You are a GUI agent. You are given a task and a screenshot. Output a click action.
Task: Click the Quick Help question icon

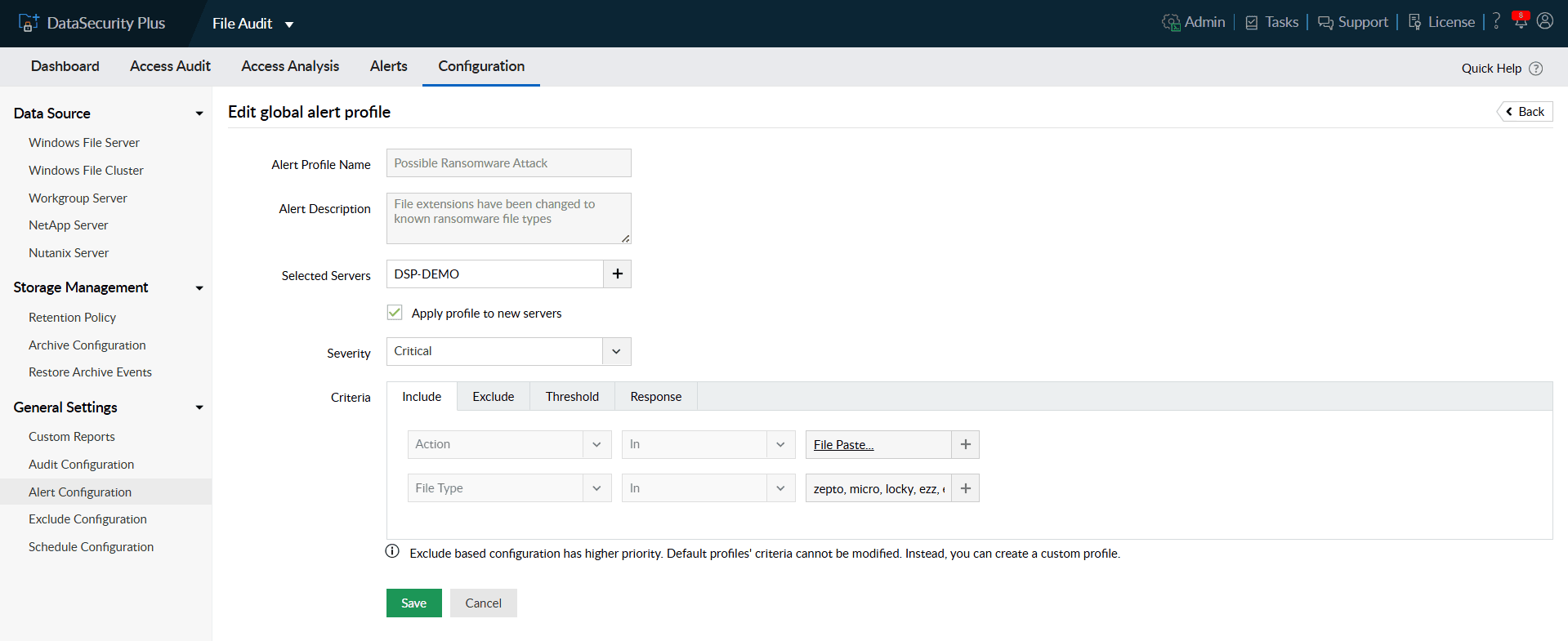(1535, 69)
